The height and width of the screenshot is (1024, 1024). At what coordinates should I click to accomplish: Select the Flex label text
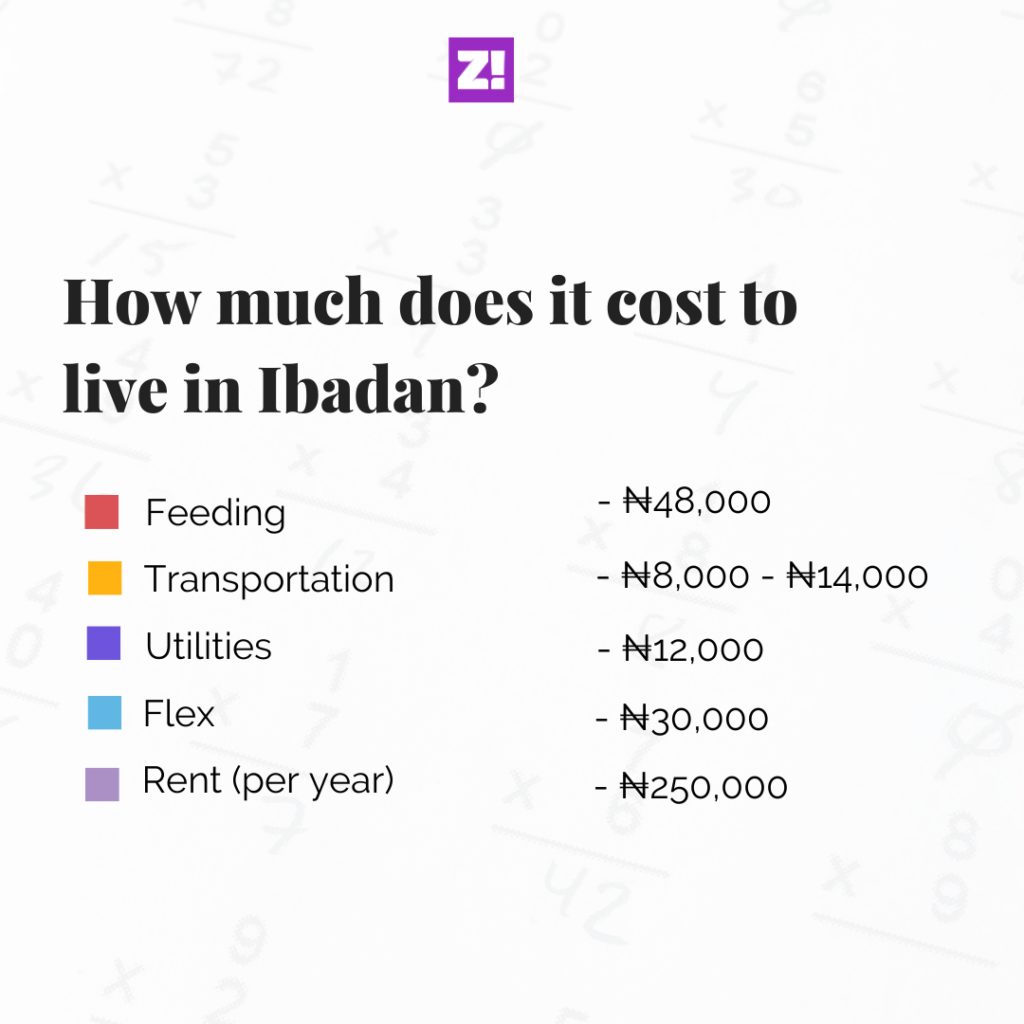tap(179, 714)
